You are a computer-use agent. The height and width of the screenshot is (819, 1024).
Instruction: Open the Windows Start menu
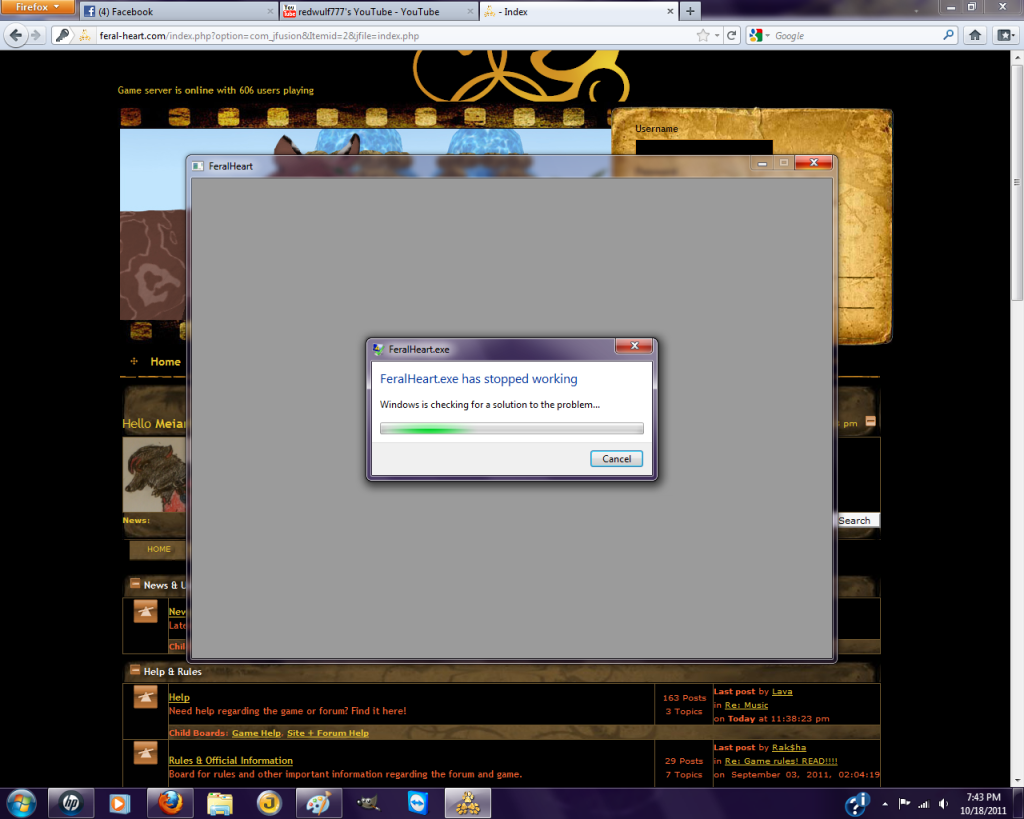coord(22,803)
